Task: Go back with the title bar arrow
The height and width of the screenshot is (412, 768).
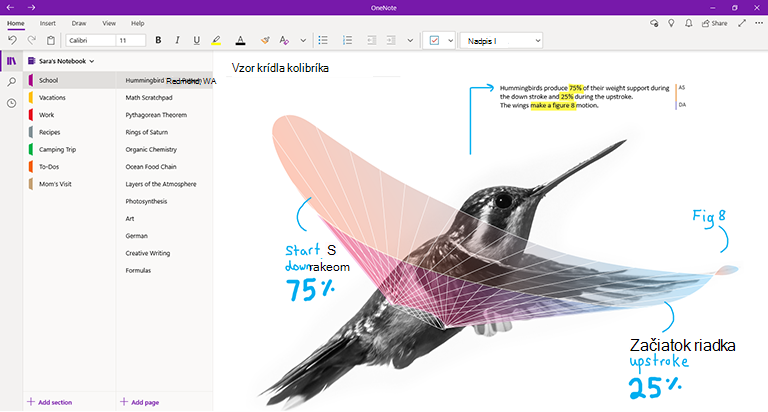Action: [x=10, y=7]
